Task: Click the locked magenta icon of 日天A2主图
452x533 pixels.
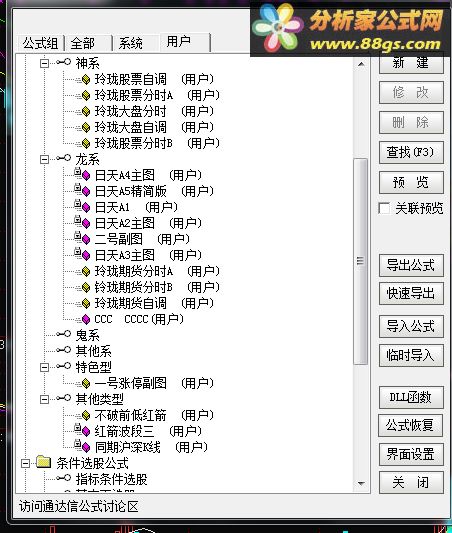Action: click(83, 223)
